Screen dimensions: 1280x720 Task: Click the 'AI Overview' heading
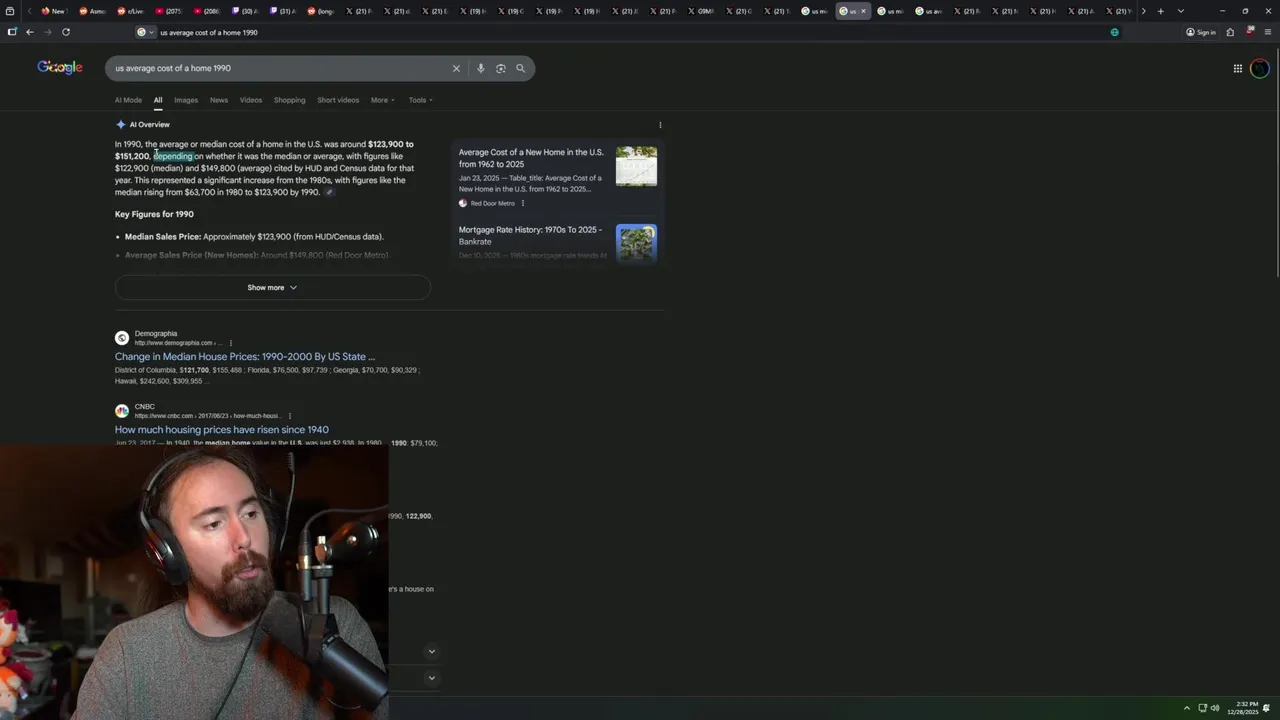pyautogui.click(x=149, y=125)
